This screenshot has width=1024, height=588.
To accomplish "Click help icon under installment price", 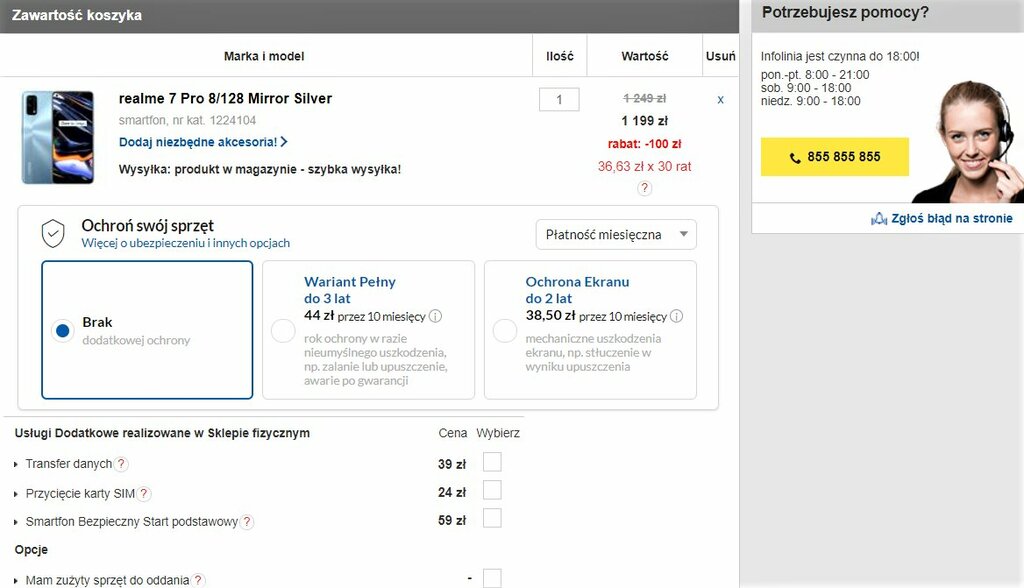I will click(x=644, y=188).
